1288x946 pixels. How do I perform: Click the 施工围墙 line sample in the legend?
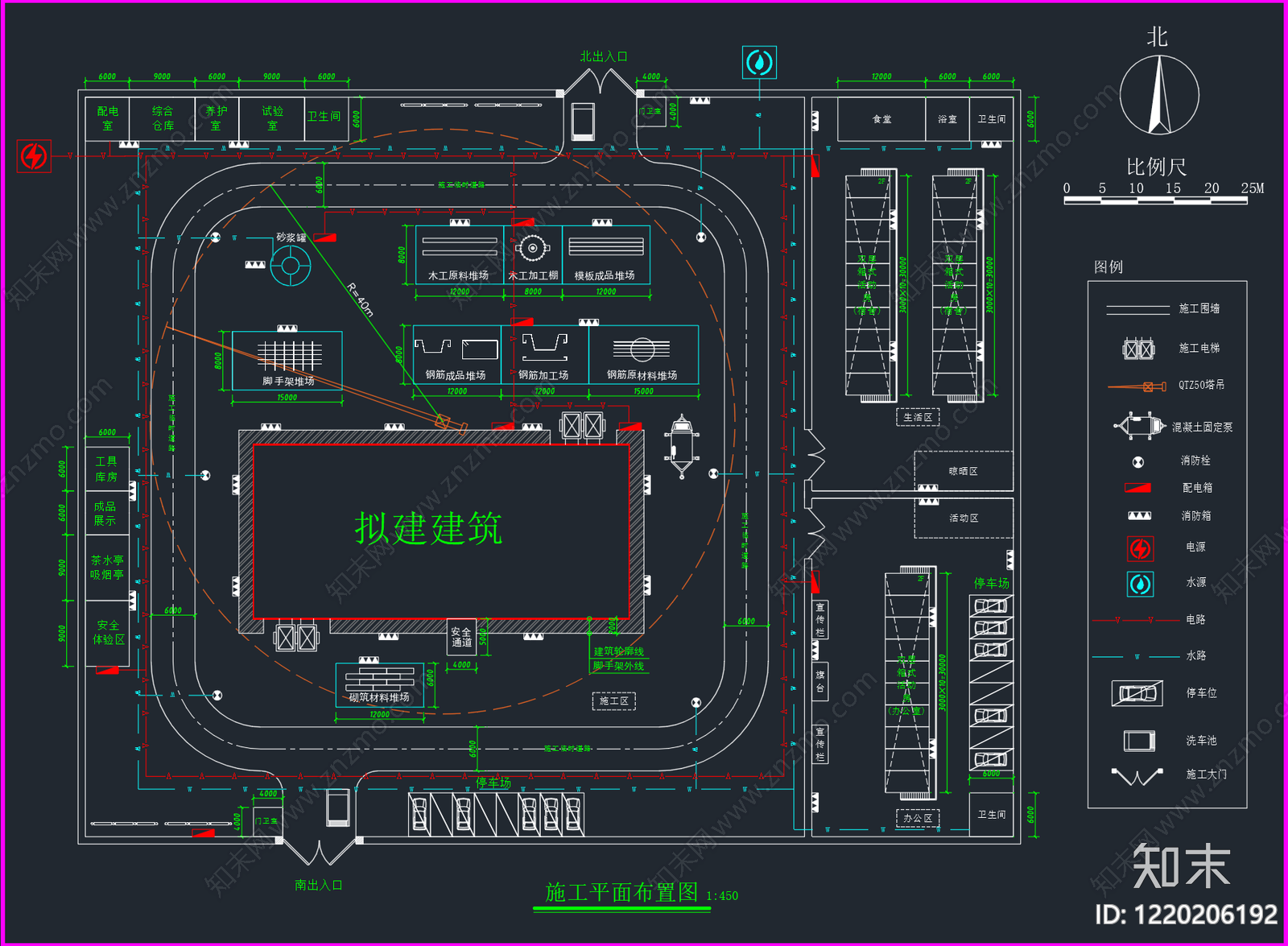tap(1137, 309)
